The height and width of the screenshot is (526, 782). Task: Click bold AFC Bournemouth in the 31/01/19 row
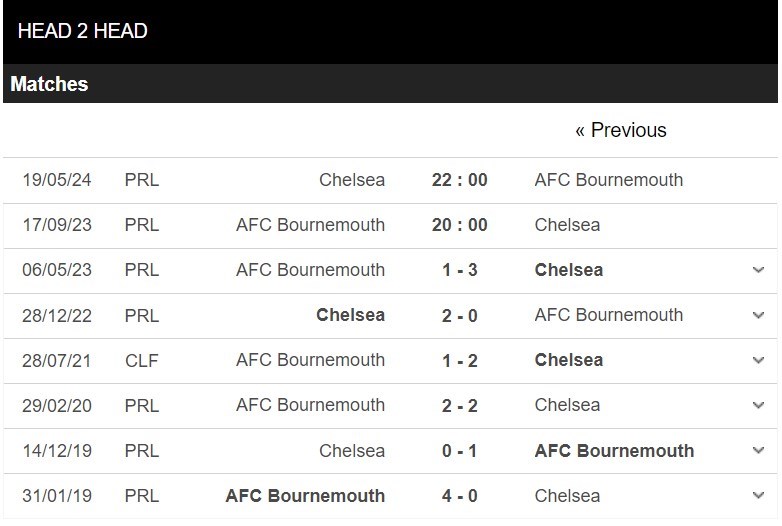[305, 496]
